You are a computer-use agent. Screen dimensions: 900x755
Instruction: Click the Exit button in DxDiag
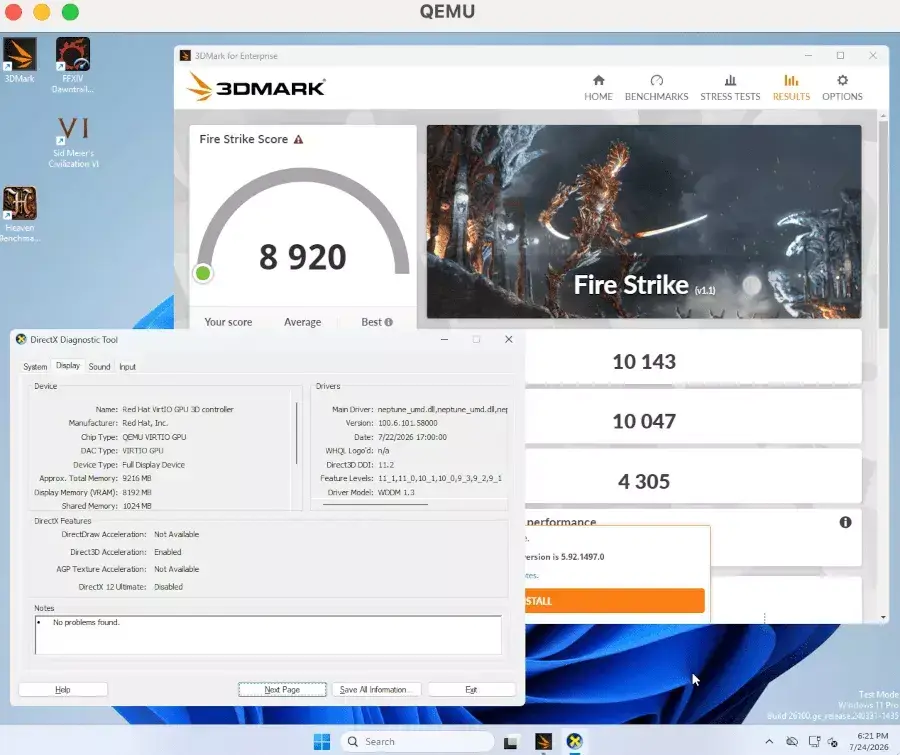coord(472,690)
